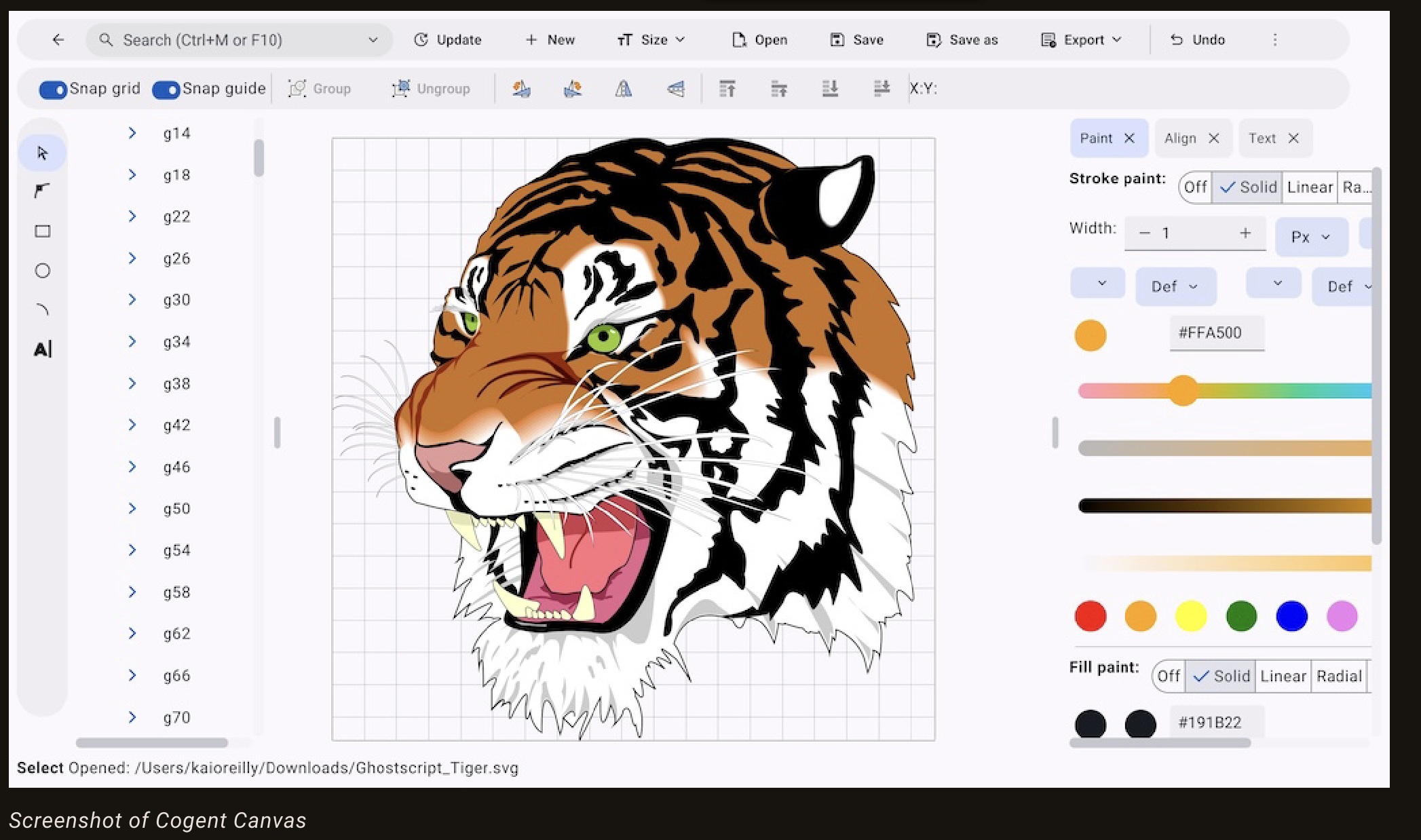Screen dimensions: 1421x840
Task: Select the text tool
Action: coord(42,349)
